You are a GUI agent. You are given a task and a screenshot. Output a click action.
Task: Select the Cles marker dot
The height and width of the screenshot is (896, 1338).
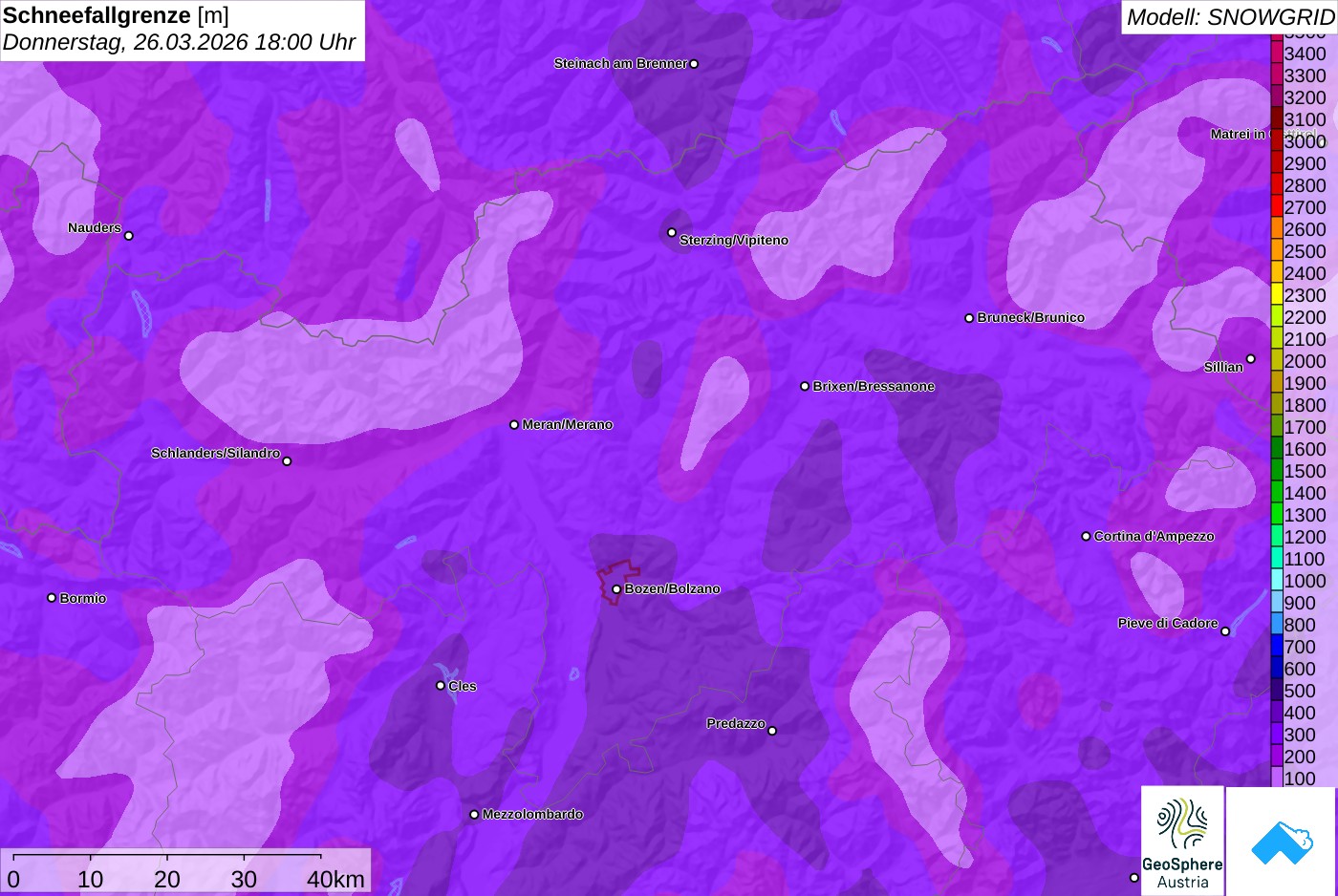(441, 686)
